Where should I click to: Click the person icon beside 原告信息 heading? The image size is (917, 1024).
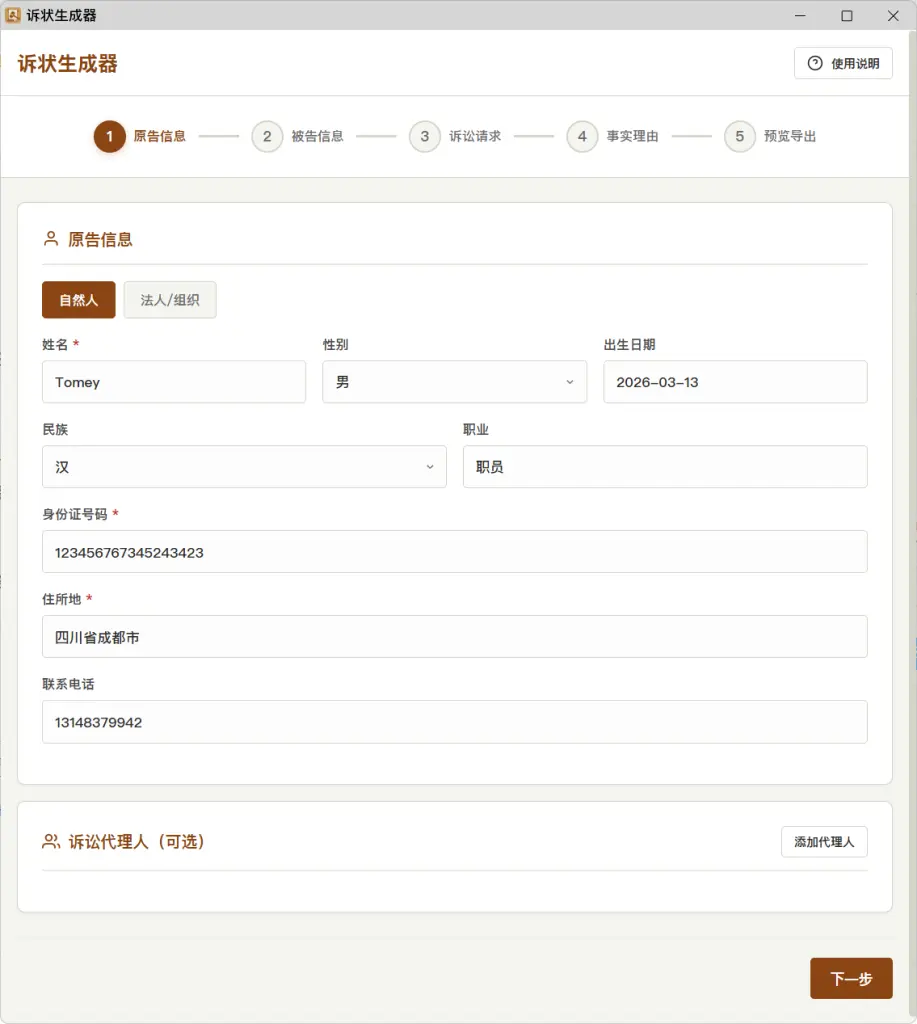click(51, 239)
